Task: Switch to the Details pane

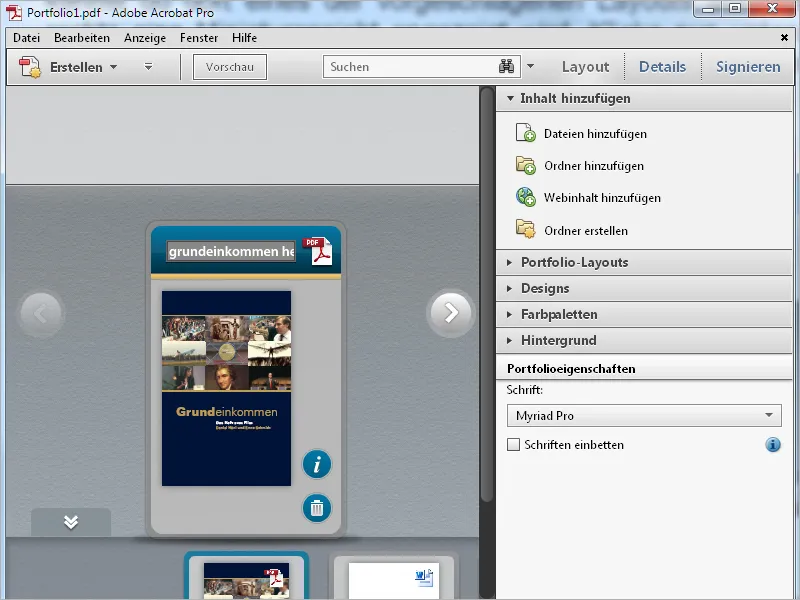Action: 662,67
